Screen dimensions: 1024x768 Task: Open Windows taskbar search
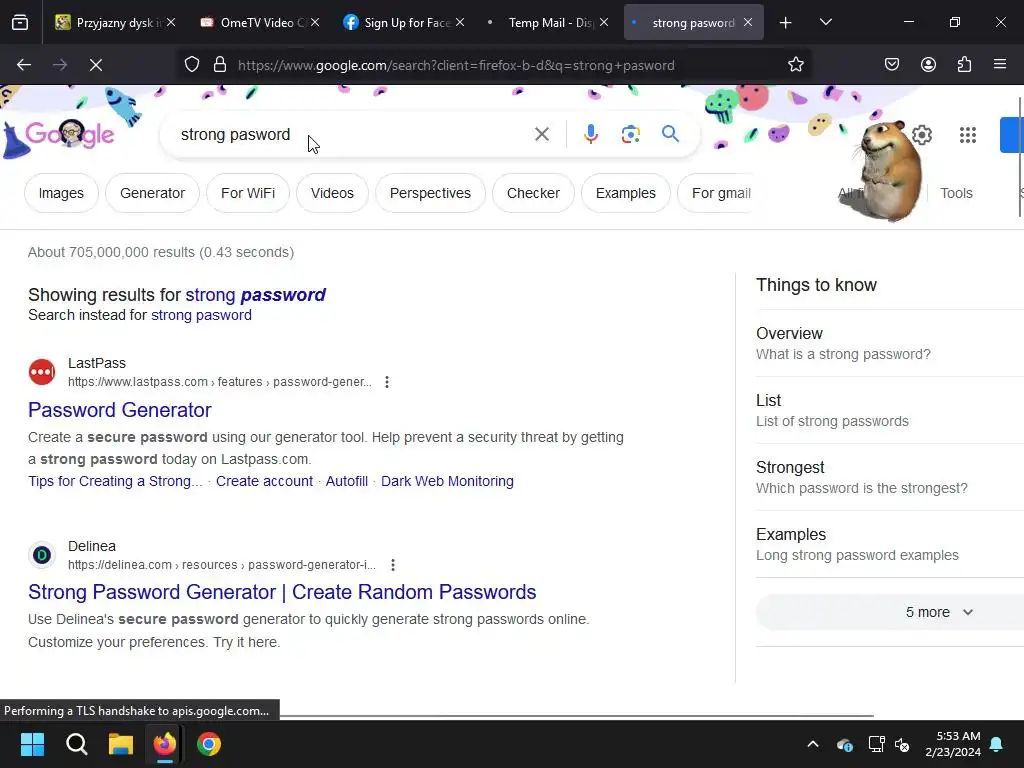coord(76,744)
